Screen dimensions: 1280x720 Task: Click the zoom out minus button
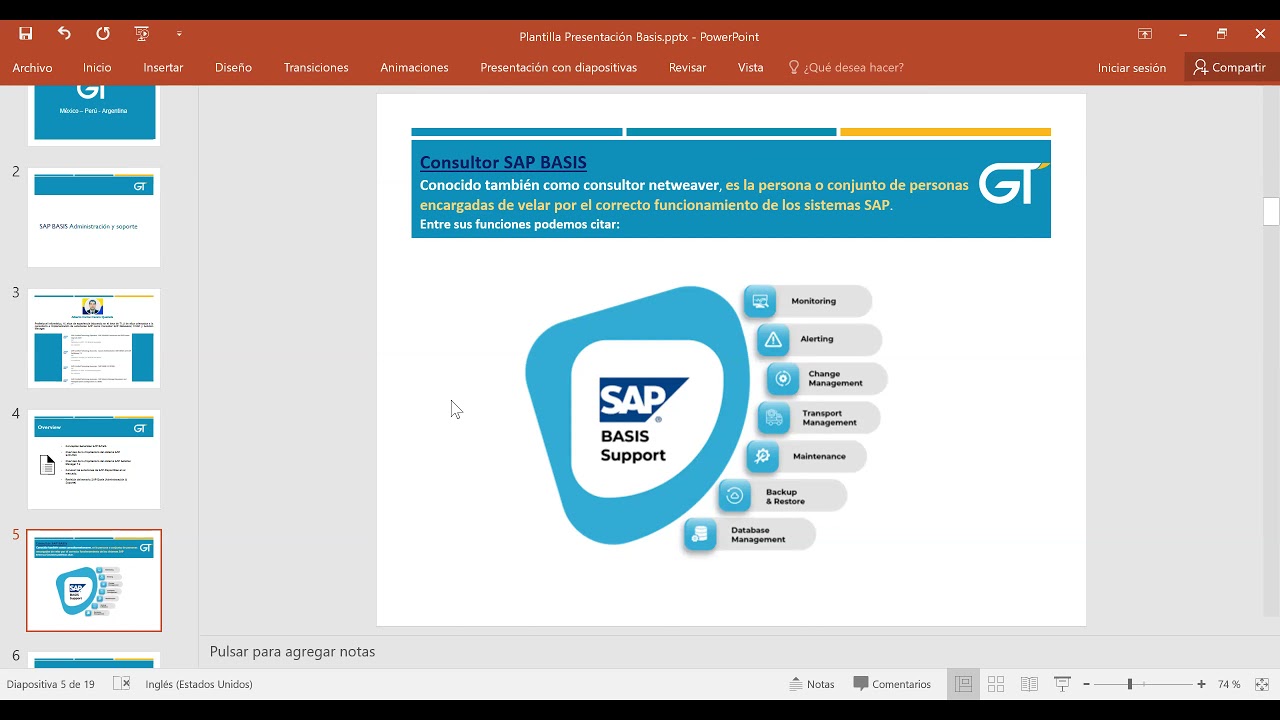click(1086, 684)
